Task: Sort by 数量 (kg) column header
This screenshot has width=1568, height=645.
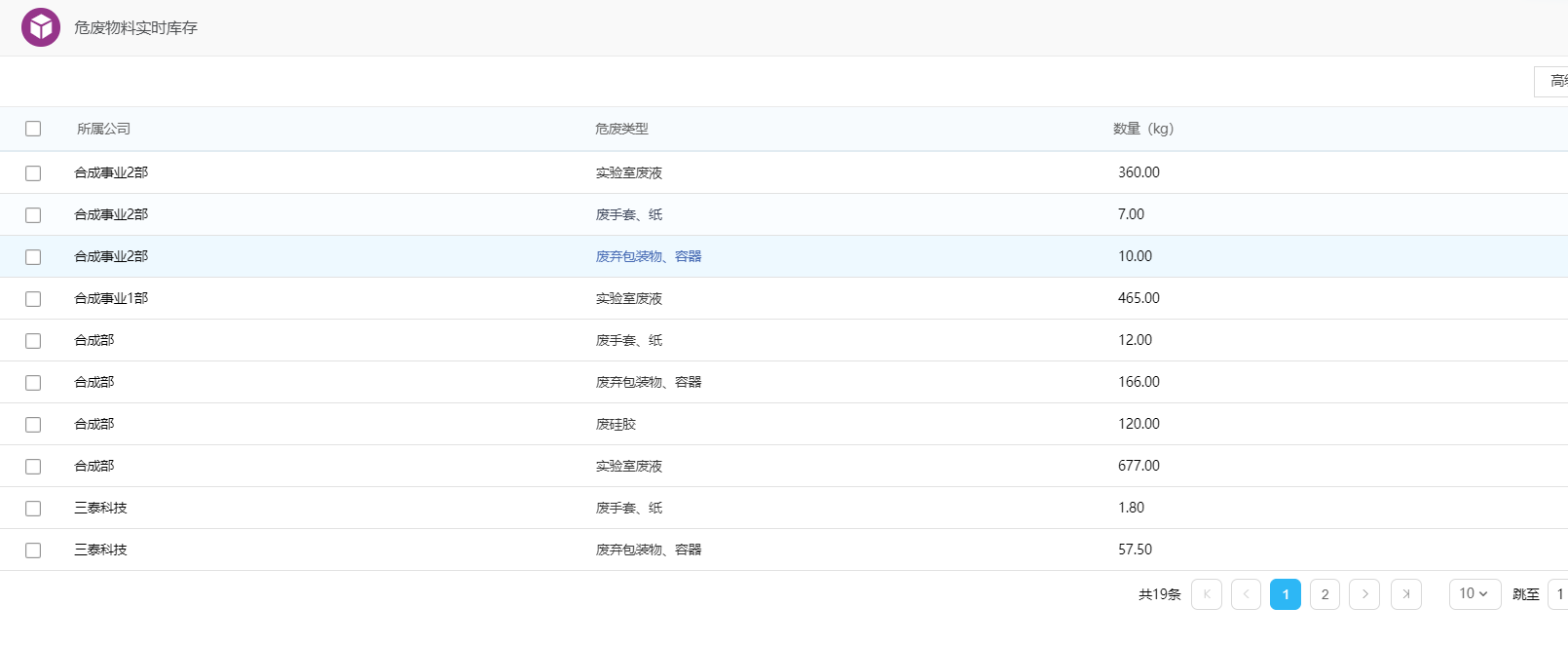Action: click(1143, 129)
